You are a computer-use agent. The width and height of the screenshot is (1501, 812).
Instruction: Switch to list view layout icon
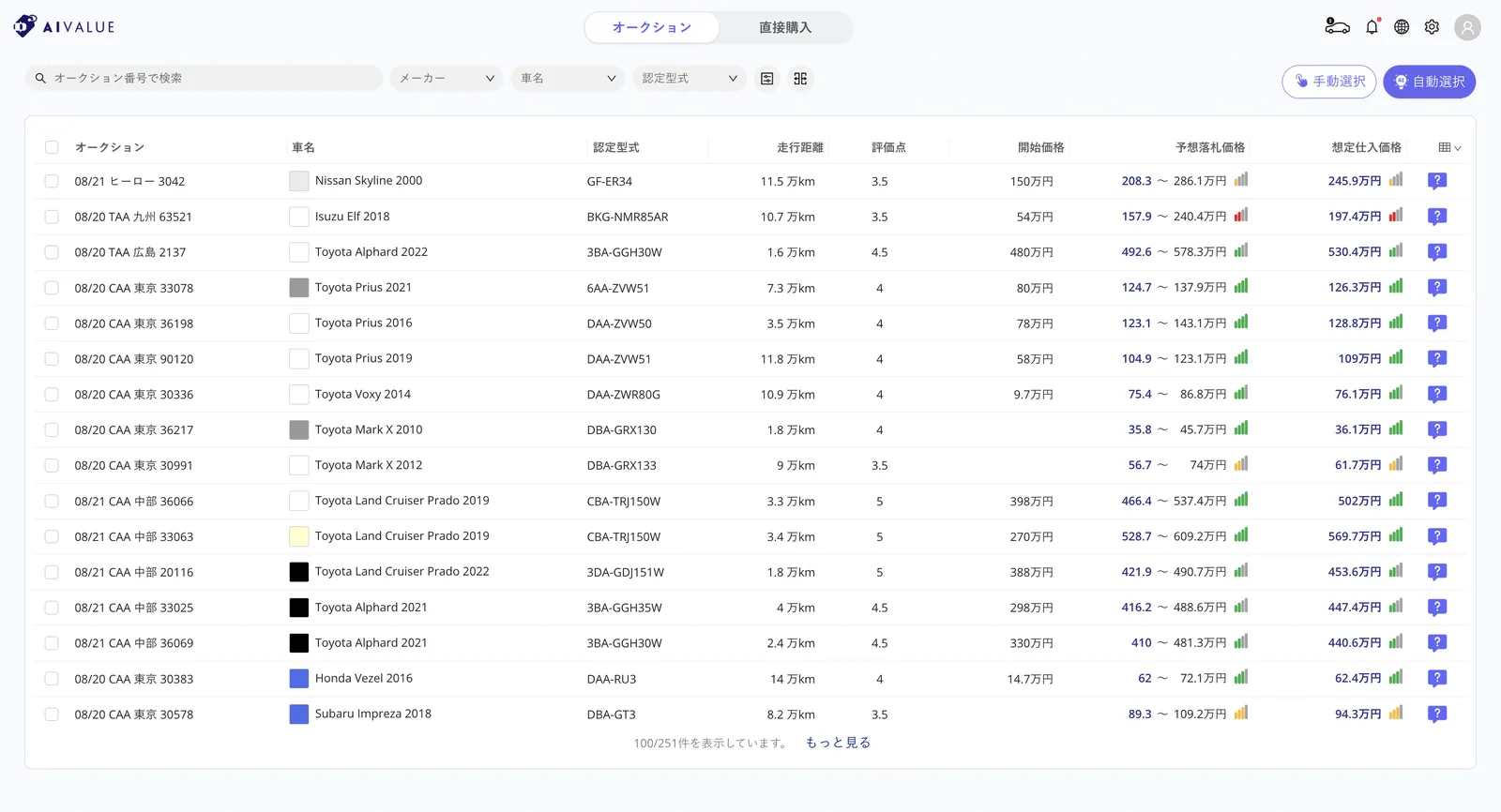767,79
